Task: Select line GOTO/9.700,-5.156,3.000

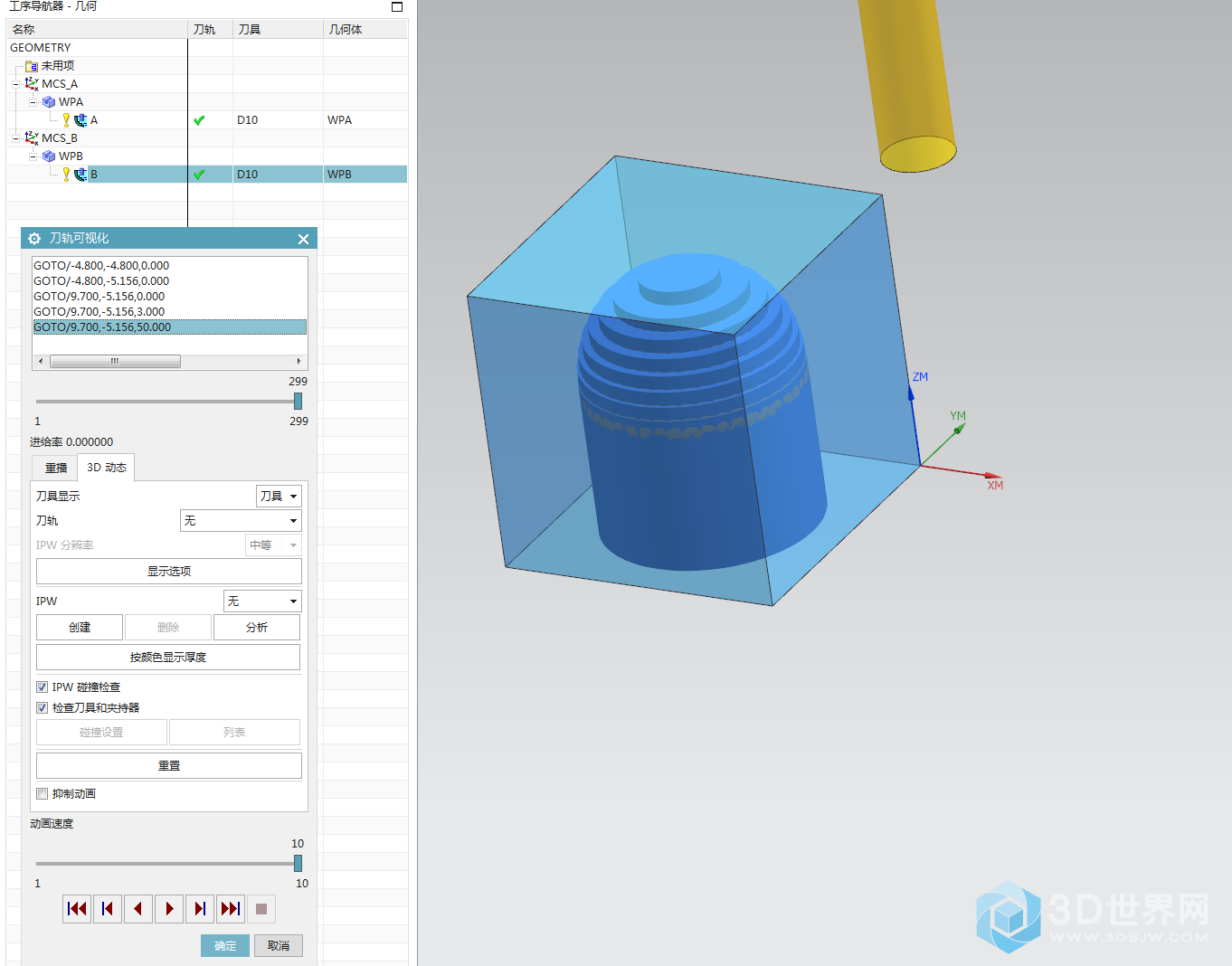Action: pos(170,312)
